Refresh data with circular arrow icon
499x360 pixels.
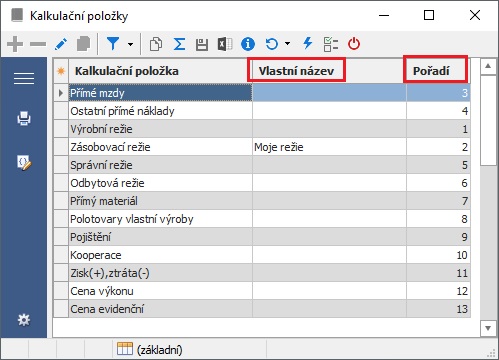pos(272,44)
